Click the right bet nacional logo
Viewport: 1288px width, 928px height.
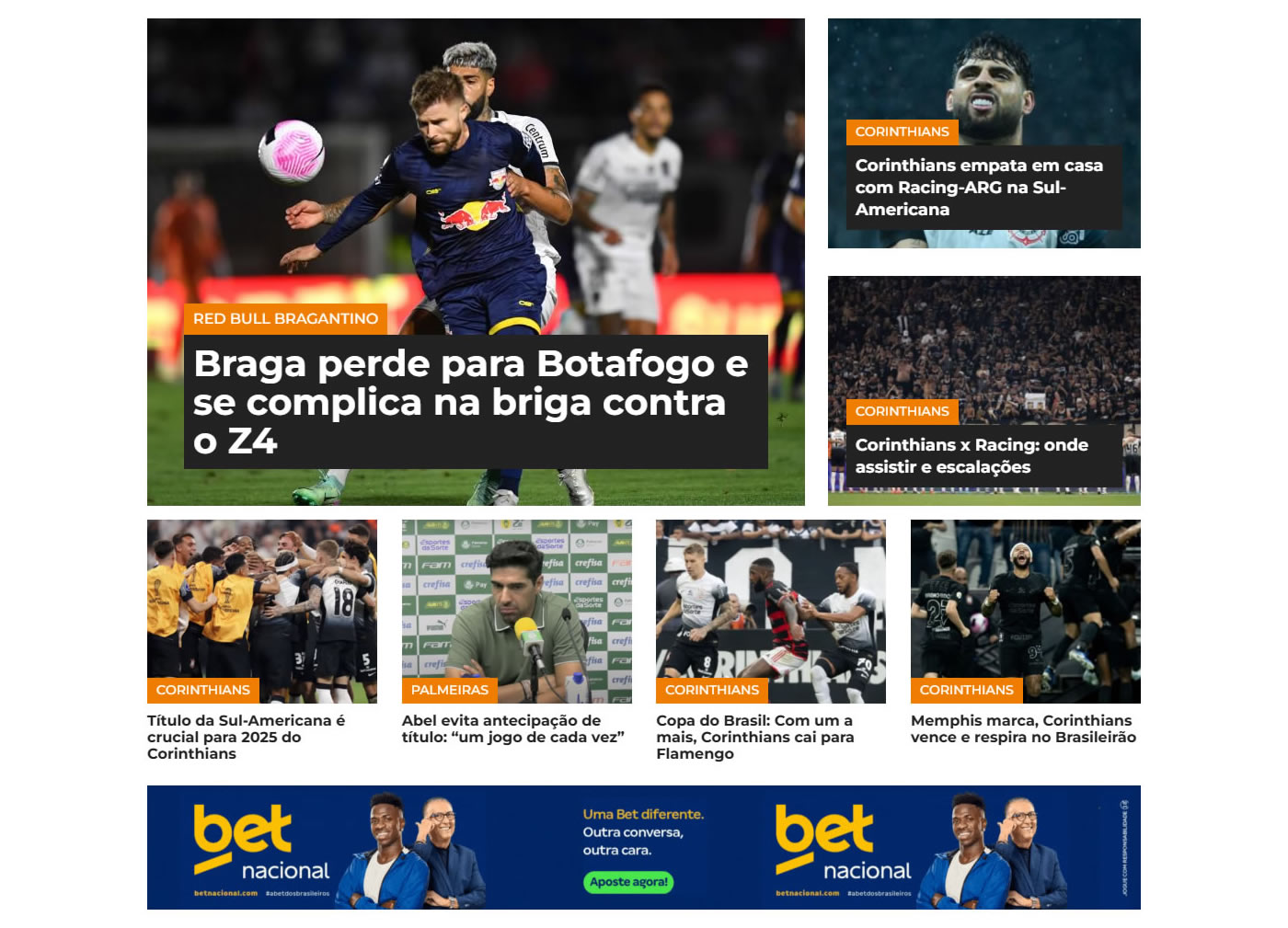click(x=844, y=843)
